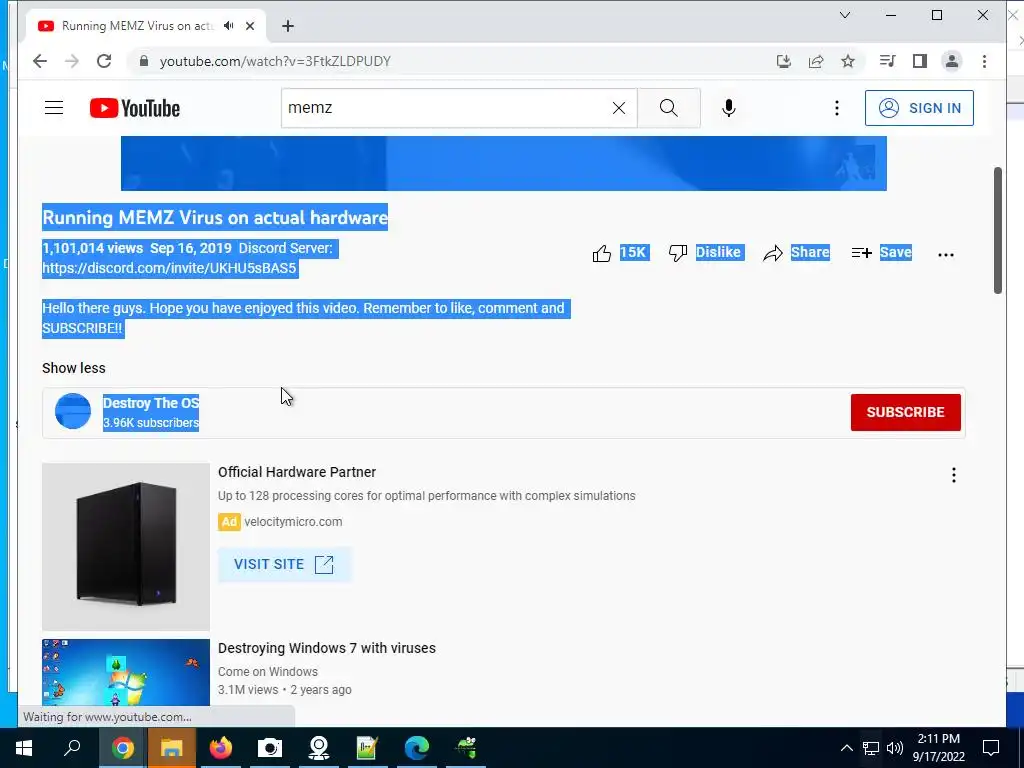Click the install app icon in address bar
Image resolution: width=1024 pixels, height=768 pixels.
[x=784, y=61]
